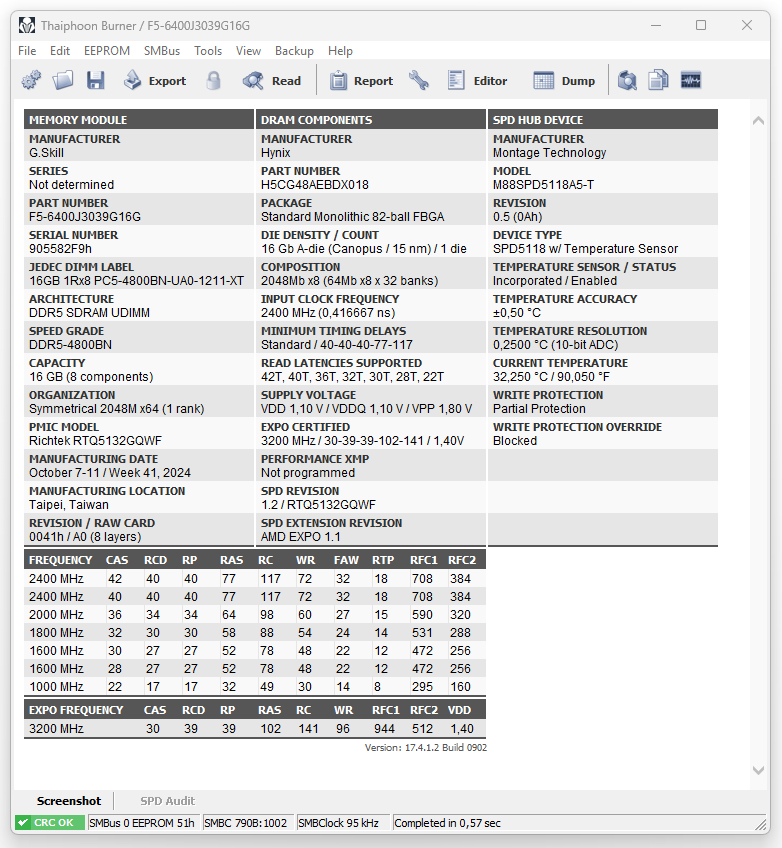Click status bar entry SMBus 0 EEPROM 51h

[143, 823]
